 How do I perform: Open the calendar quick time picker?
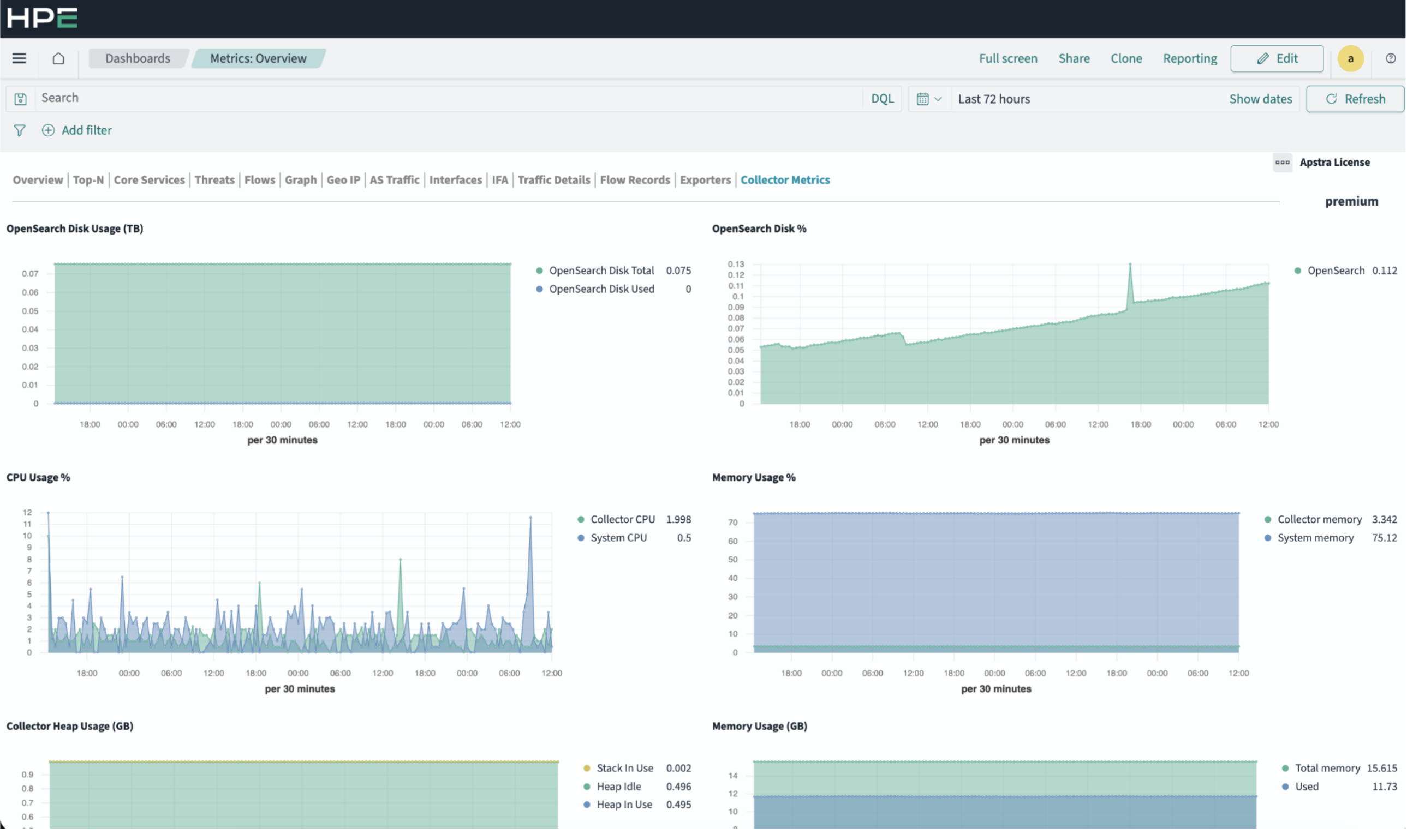929,99
